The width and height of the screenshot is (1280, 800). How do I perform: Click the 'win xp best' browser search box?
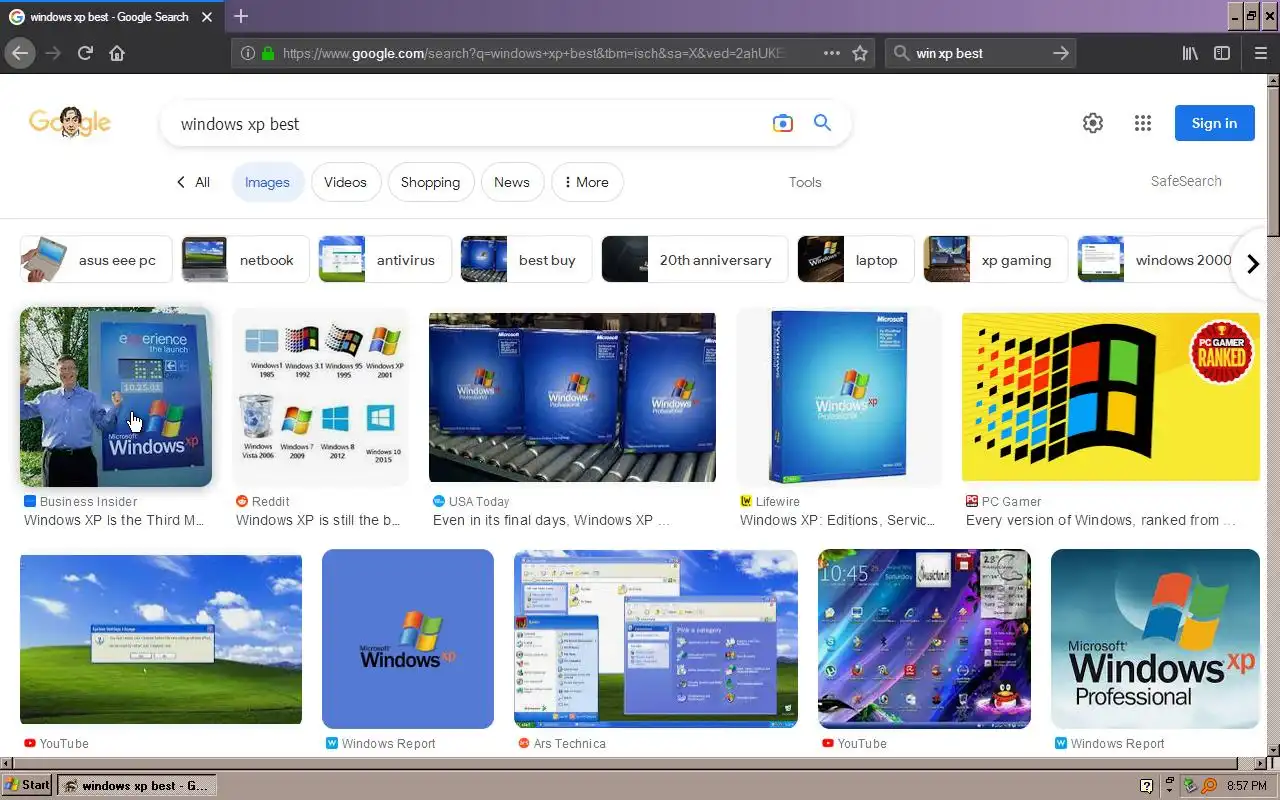click(x=980, y=53)
